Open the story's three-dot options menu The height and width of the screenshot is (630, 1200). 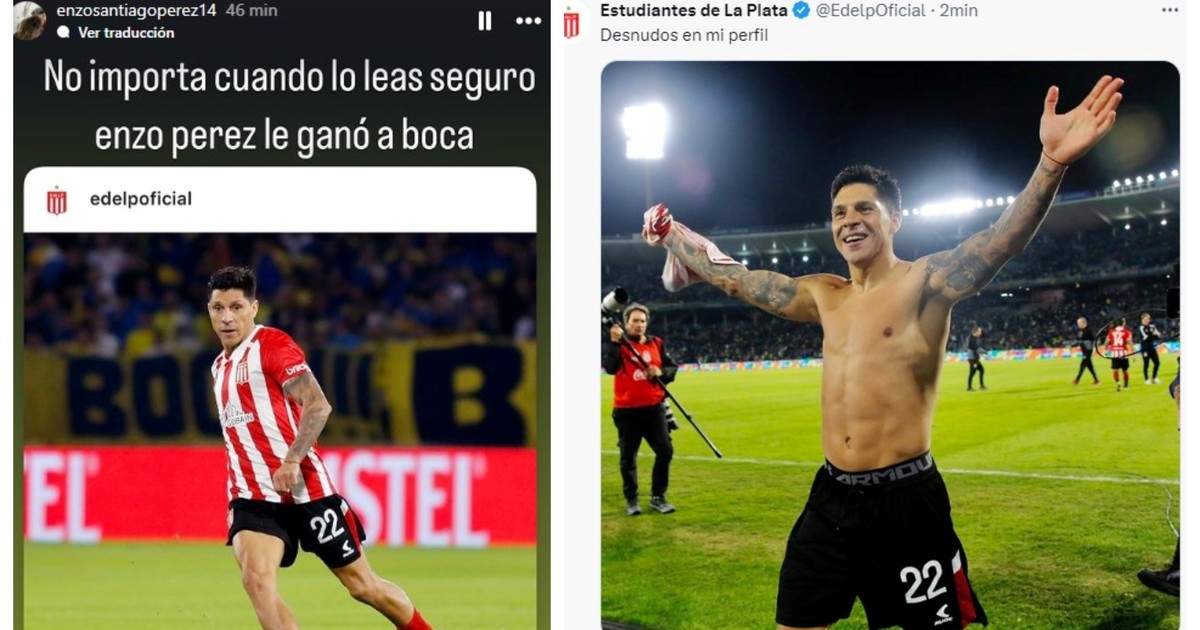[528, 21]
